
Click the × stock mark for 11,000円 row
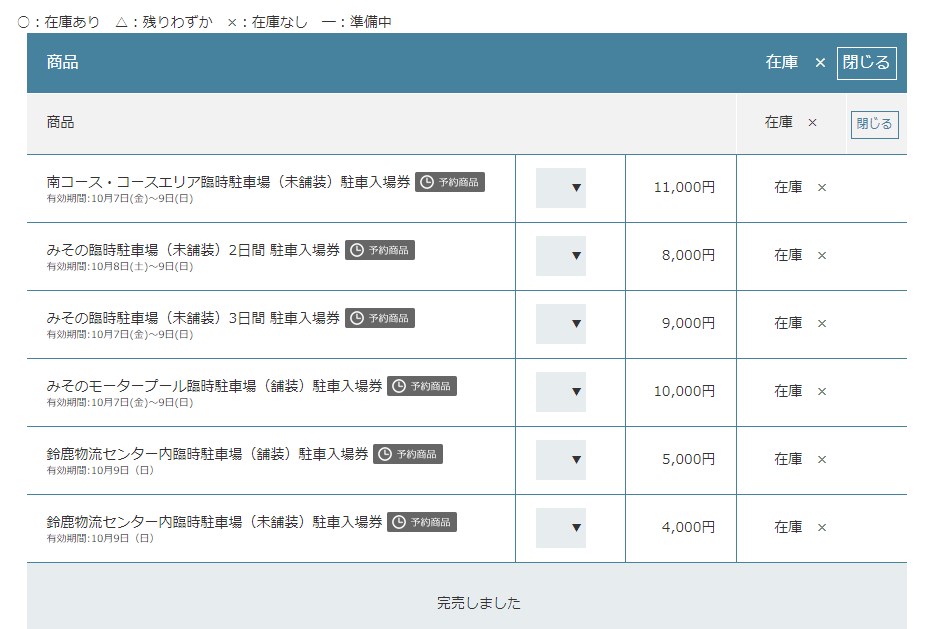point(822,188)
